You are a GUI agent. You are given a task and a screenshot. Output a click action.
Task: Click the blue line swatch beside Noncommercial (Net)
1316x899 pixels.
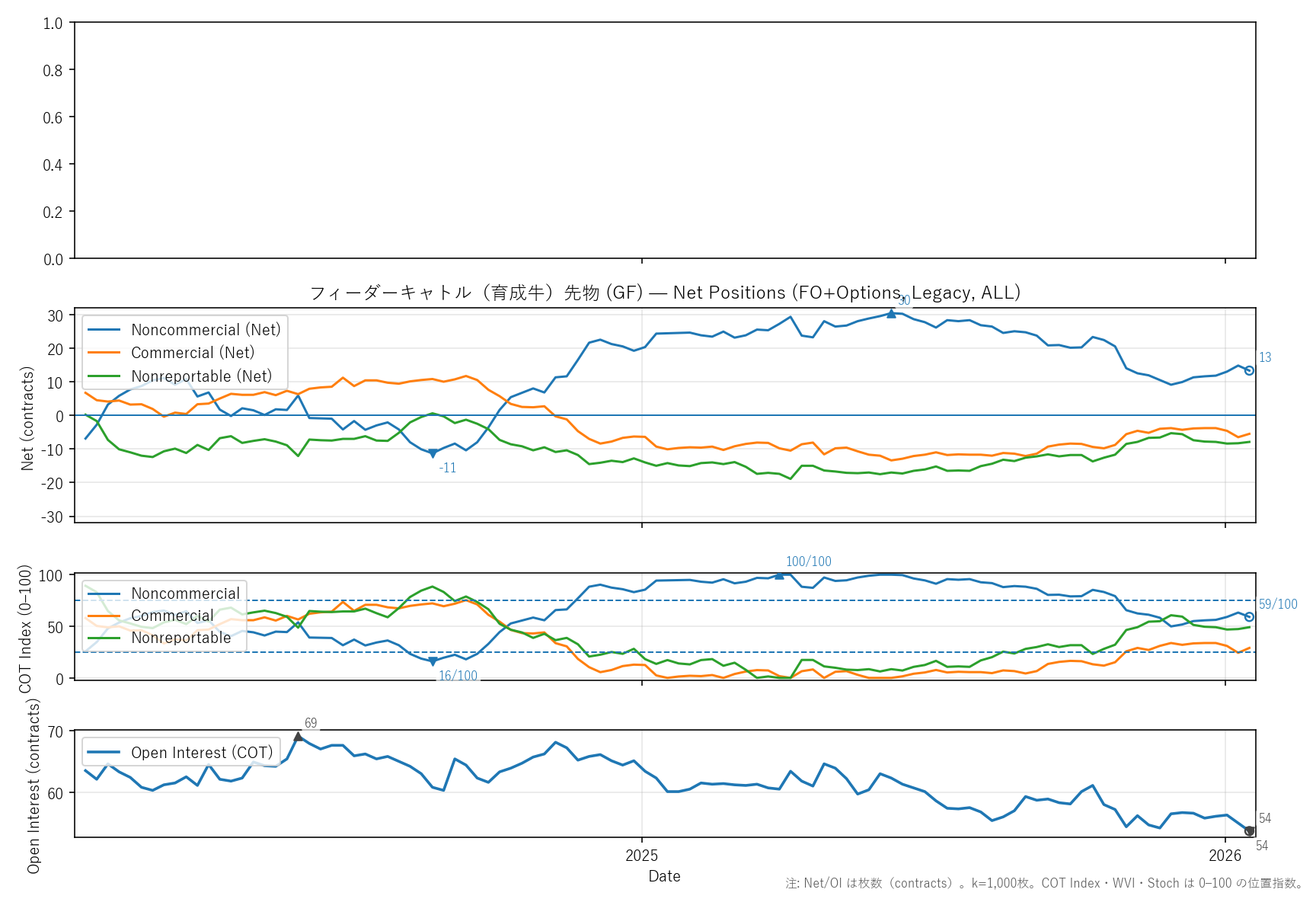104,330
